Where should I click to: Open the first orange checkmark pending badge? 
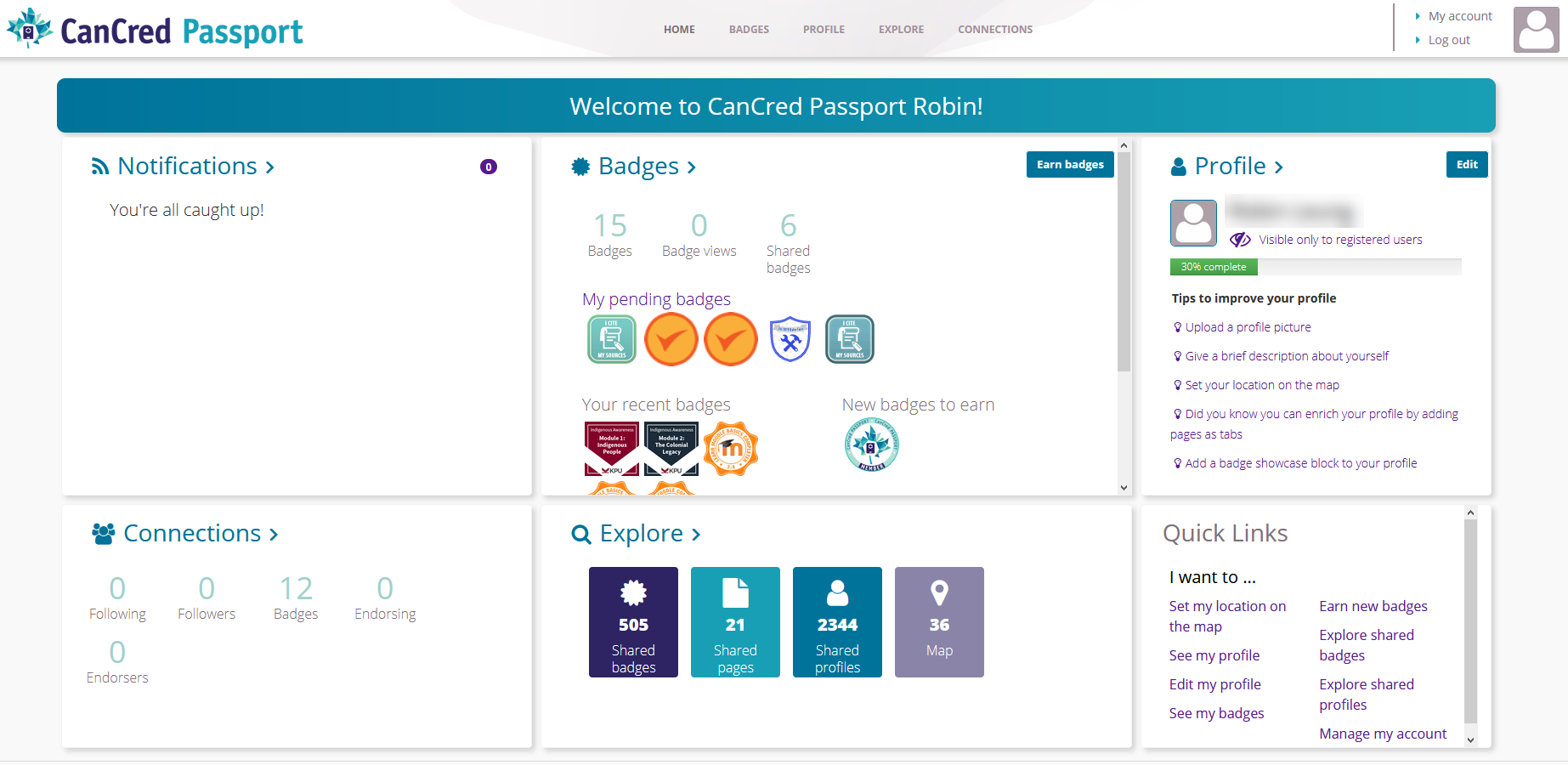click(671, 339)
